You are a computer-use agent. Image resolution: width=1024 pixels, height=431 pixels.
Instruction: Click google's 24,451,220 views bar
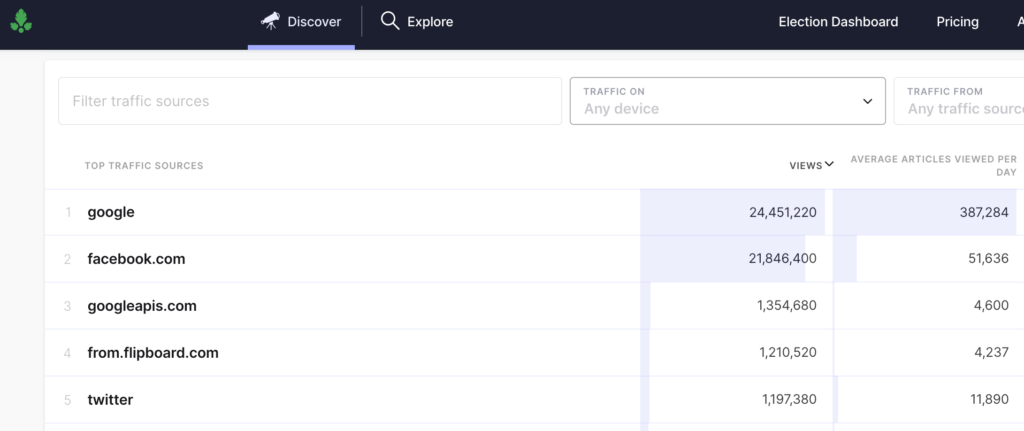point(732,212)
